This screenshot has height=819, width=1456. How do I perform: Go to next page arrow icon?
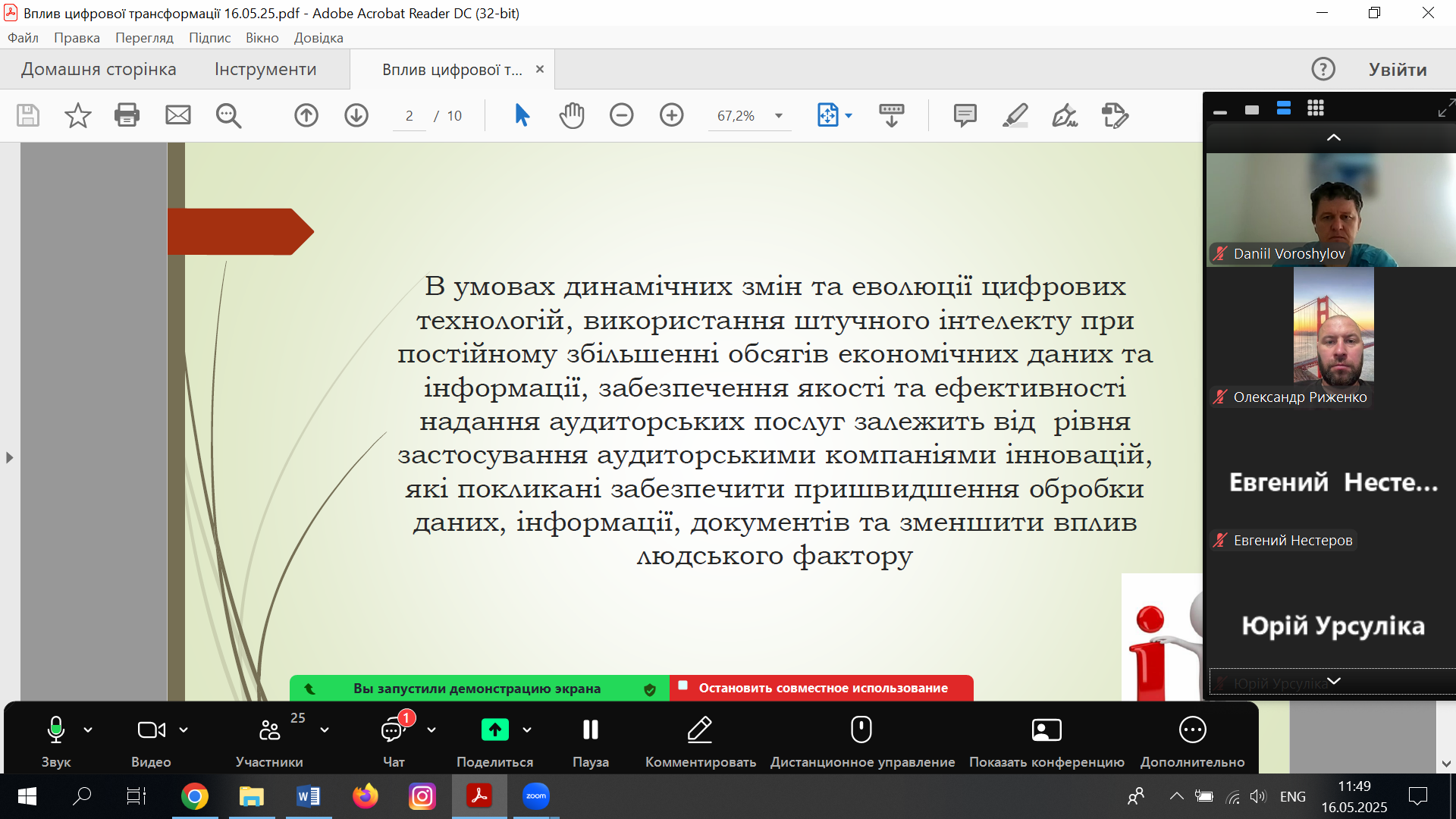coord(356,115)
